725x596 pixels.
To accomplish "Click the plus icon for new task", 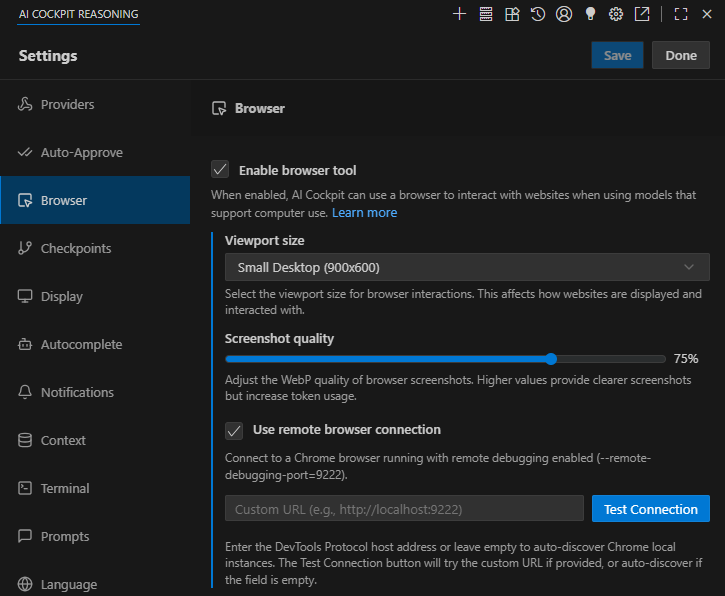I will pos(460,14).
